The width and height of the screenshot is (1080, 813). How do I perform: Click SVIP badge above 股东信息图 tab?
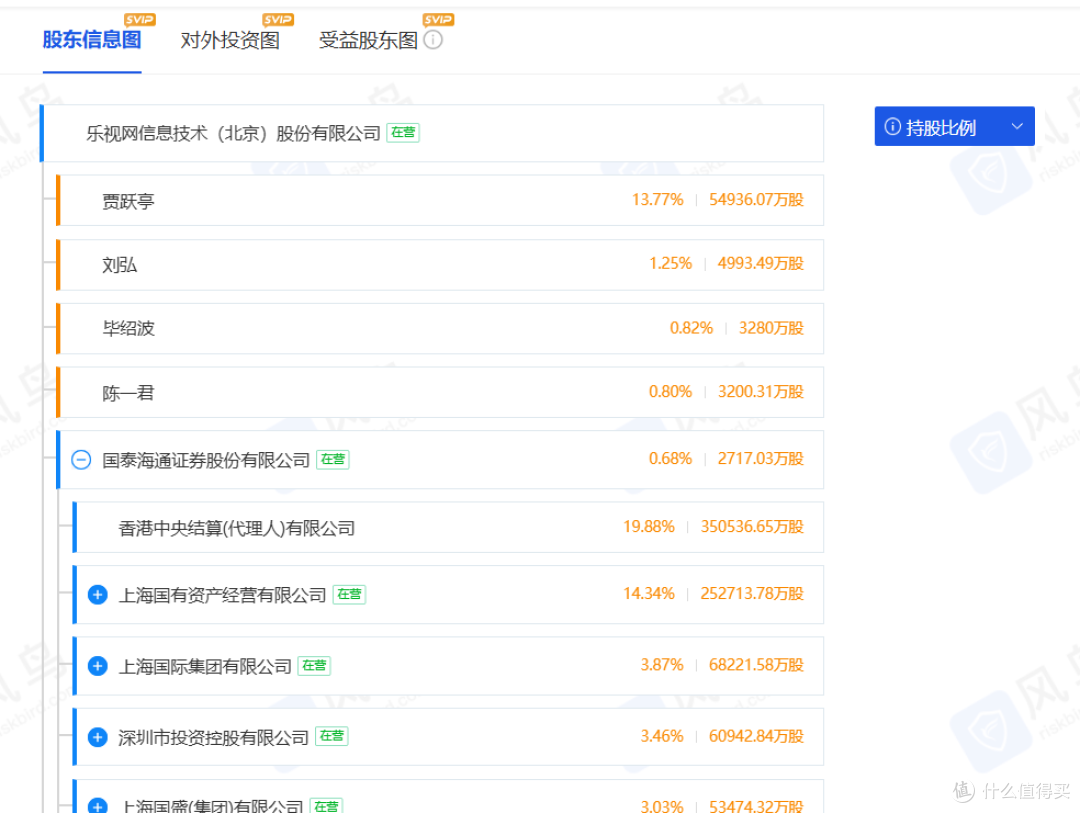pyautogui.click(x=140, y=19)
